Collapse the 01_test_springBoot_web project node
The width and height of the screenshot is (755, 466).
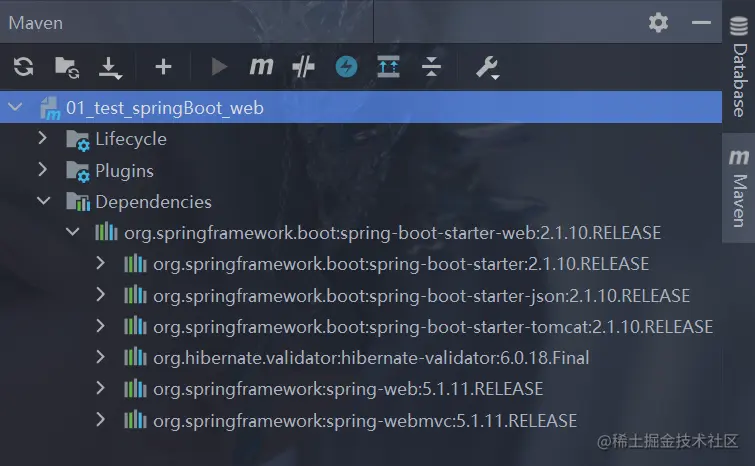pyautogui.click(x=15, y=107)
